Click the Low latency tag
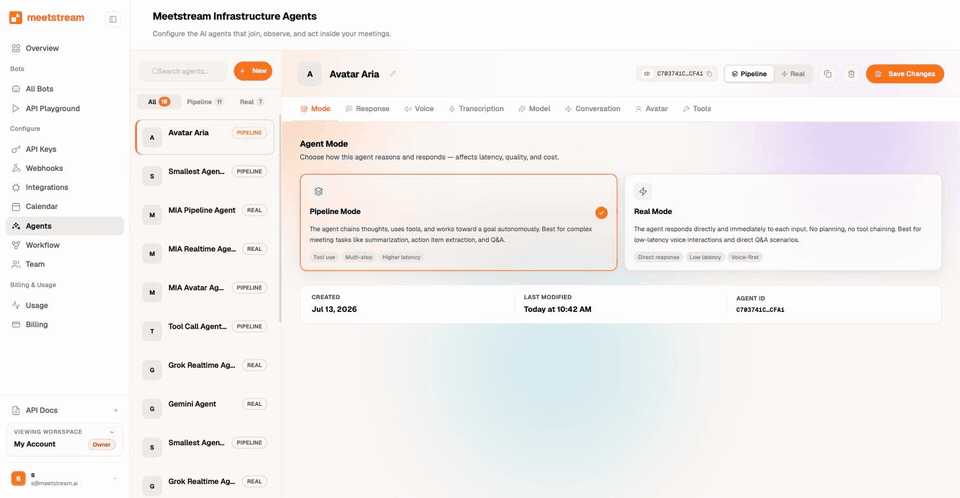Viewport: 960px width, 498px height. (705, 257)
